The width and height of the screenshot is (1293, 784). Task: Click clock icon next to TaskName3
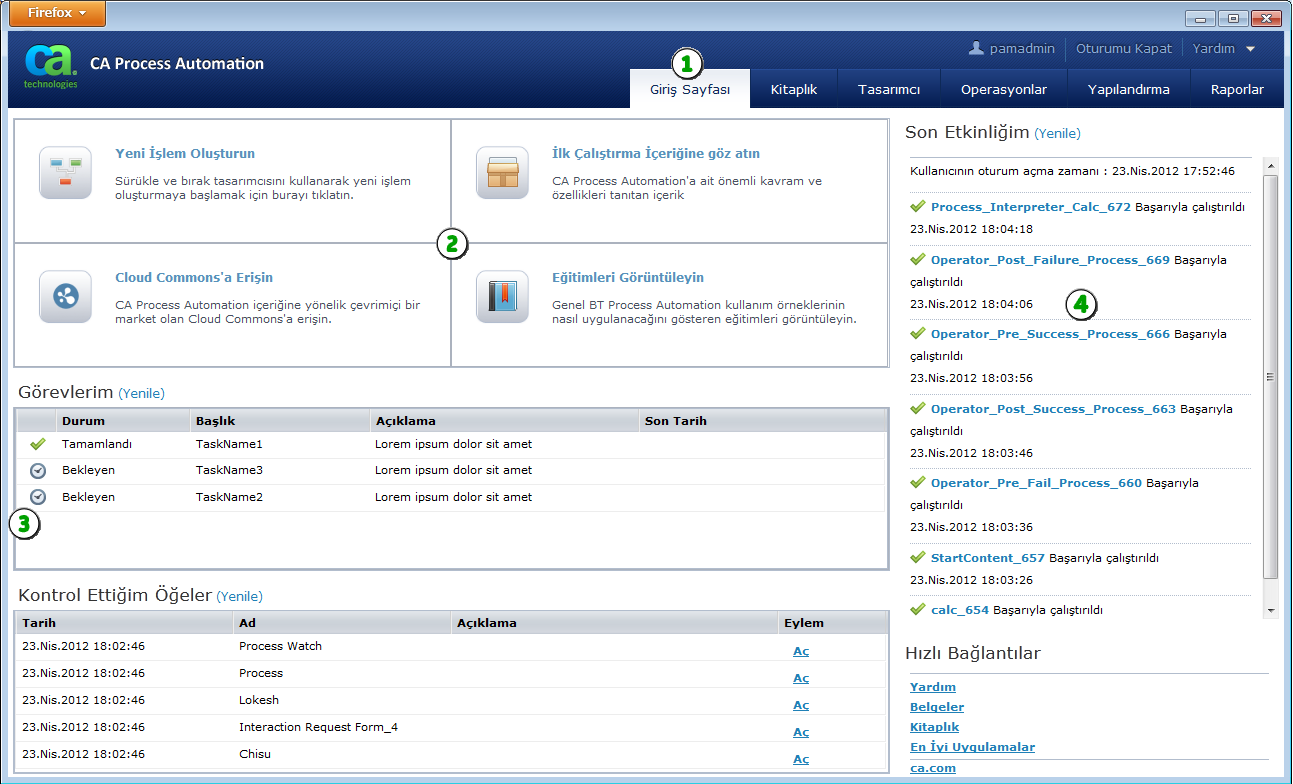(x=38, y=470)
